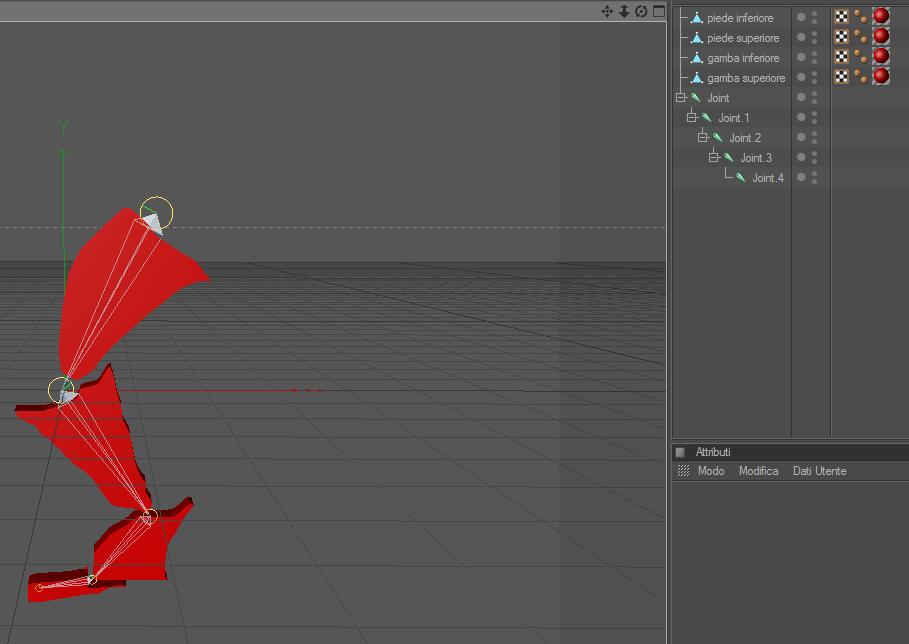The height and width of the screenshot is (644, 909).
Task: Click the joint icon next to Joint.4
Action: click(740, 177)
